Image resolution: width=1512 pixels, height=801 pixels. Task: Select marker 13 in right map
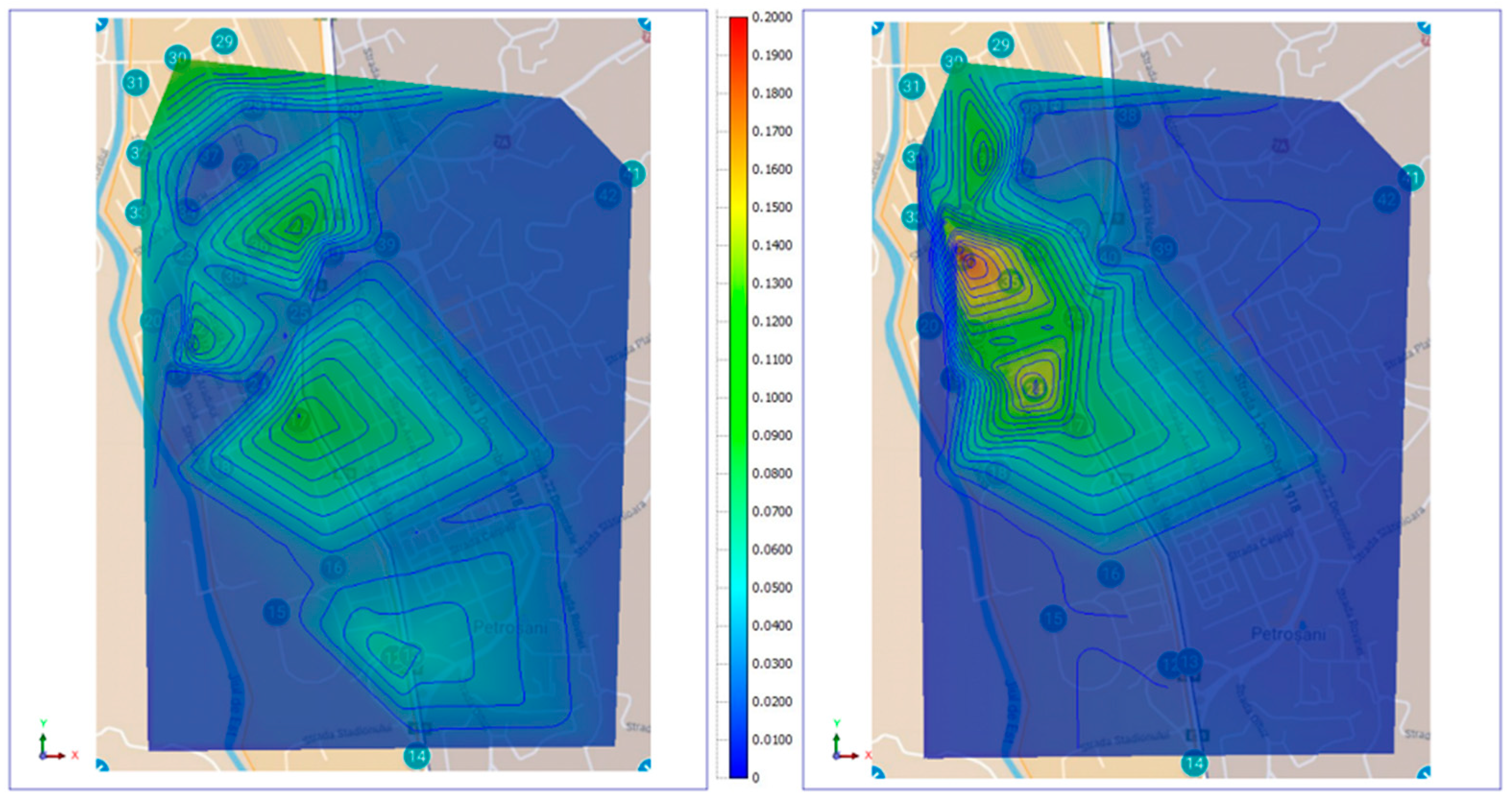[x=1190, y=661]
